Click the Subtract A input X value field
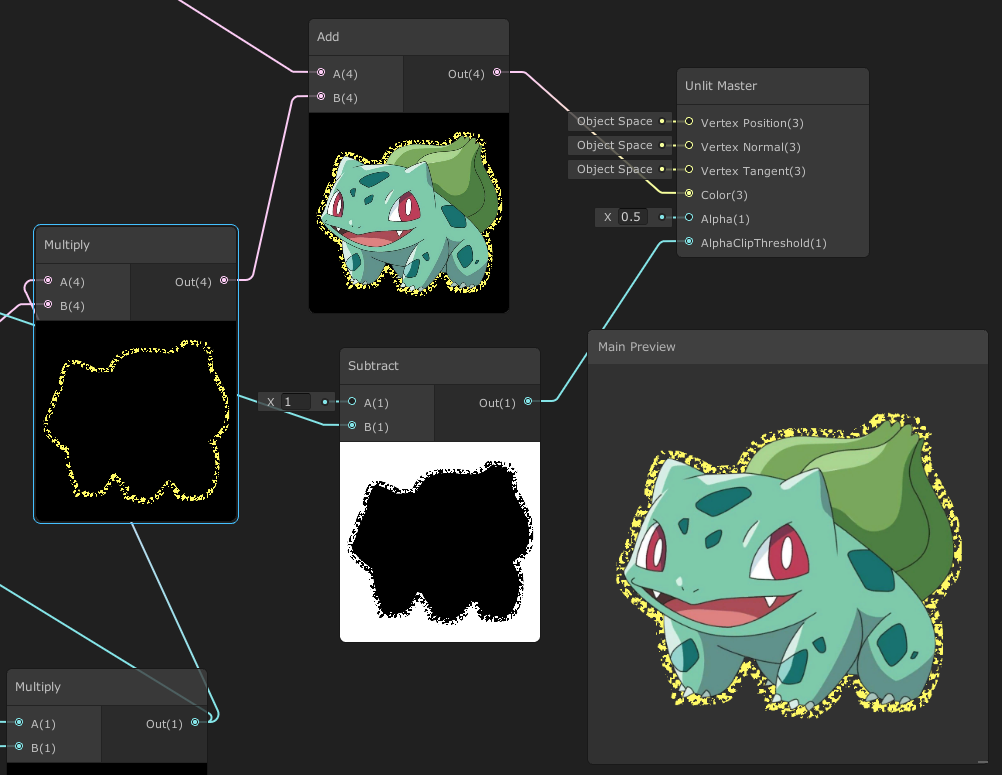This screenshot has width=1002, height=775. pos(295,402)
